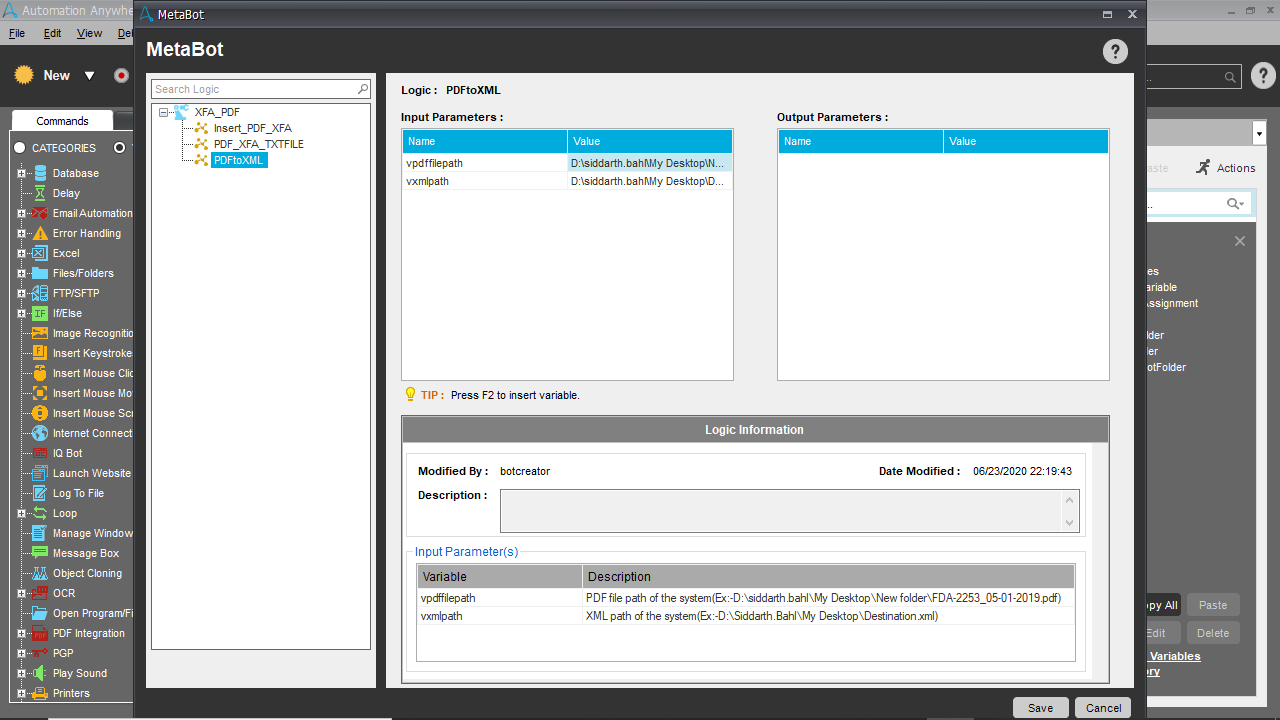Screen dimensions: 1280x720
Task: Select the CATEGORIES radio button
Action: coord(19,148)
